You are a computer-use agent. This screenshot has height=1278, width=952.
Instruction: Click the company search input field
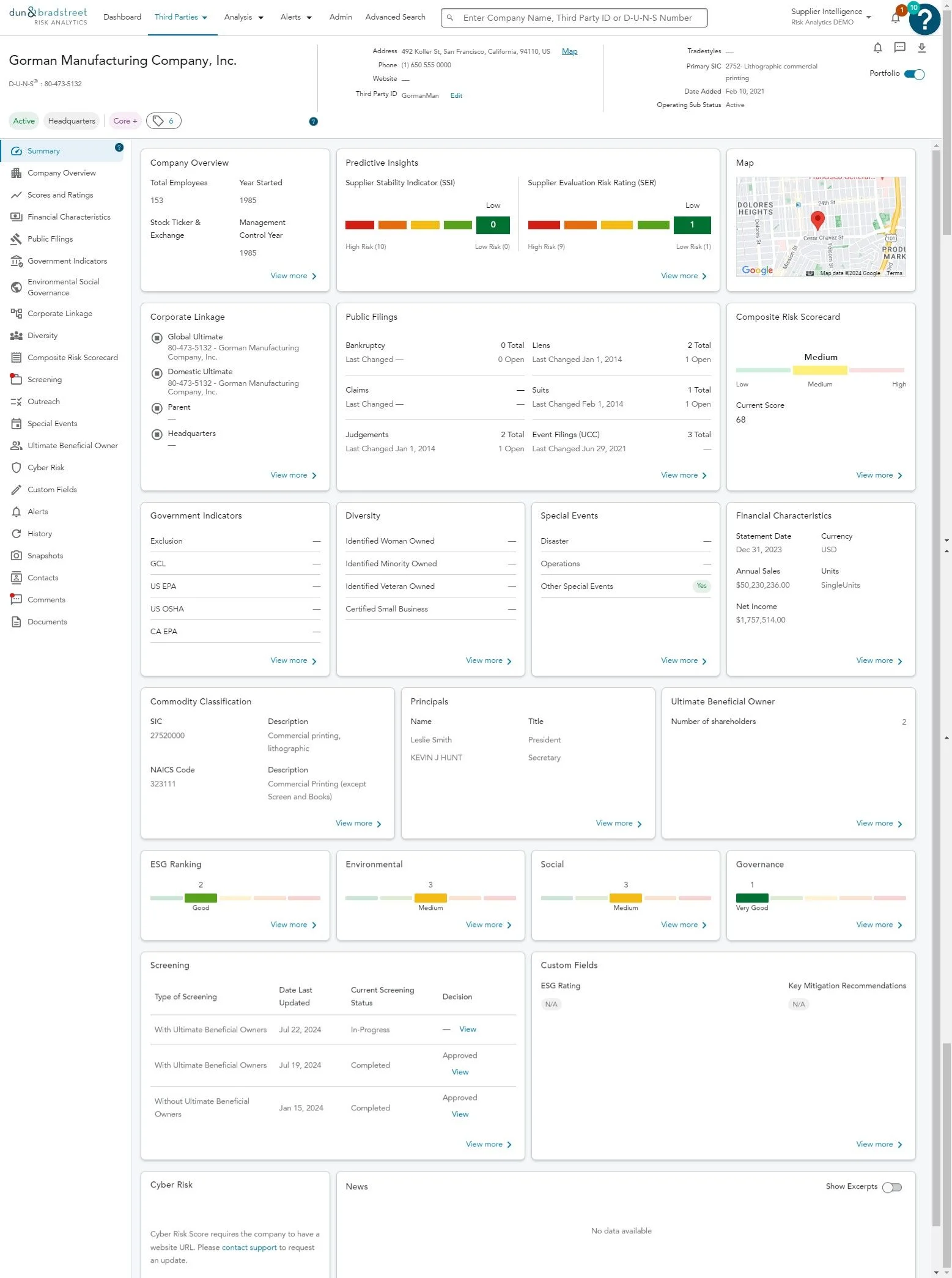click(574, 18)
